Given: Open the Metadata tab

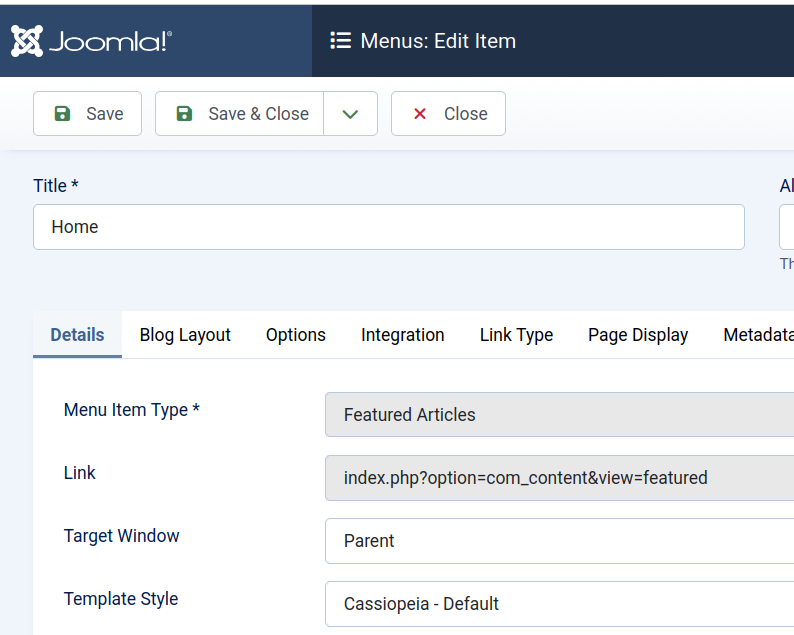Looking at the screenshot, I should tap(758, 335).
